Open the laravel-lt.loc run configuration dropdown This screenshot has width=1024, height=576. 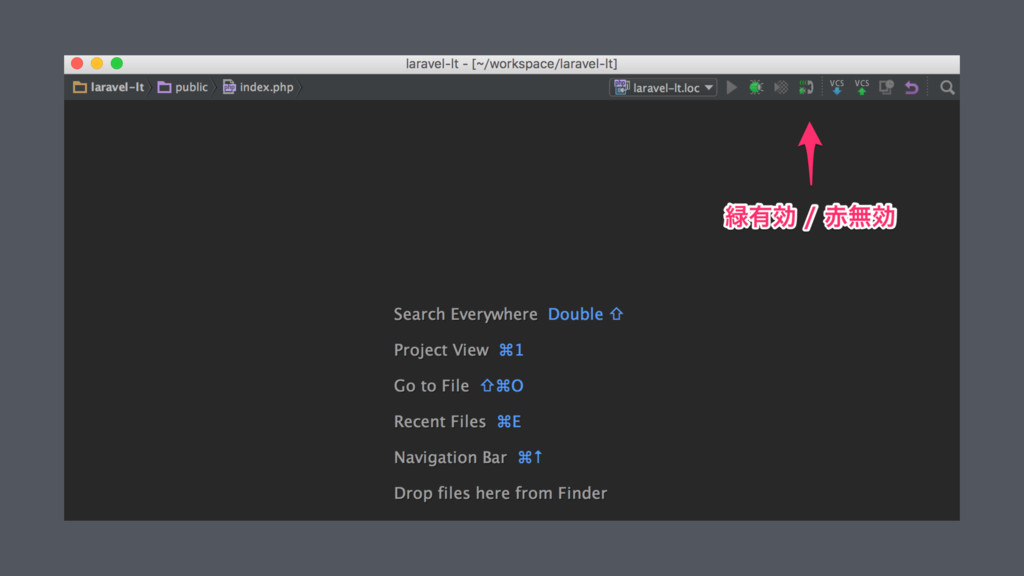coord(663,88)
